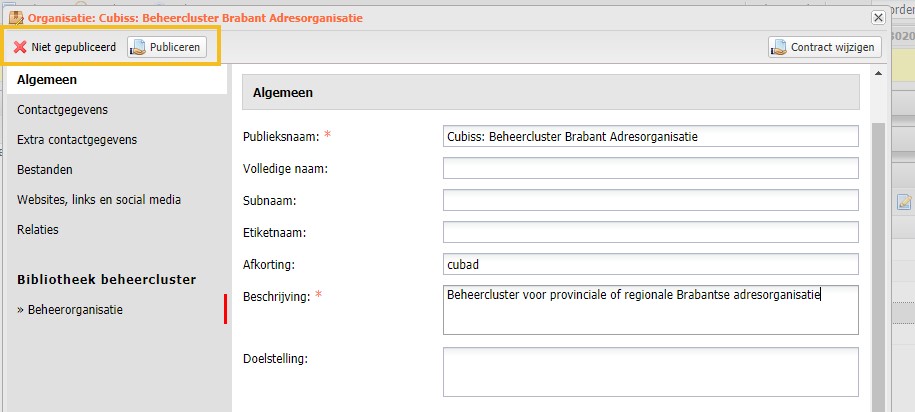Click the Publieksnaam input field

[651, 136]
